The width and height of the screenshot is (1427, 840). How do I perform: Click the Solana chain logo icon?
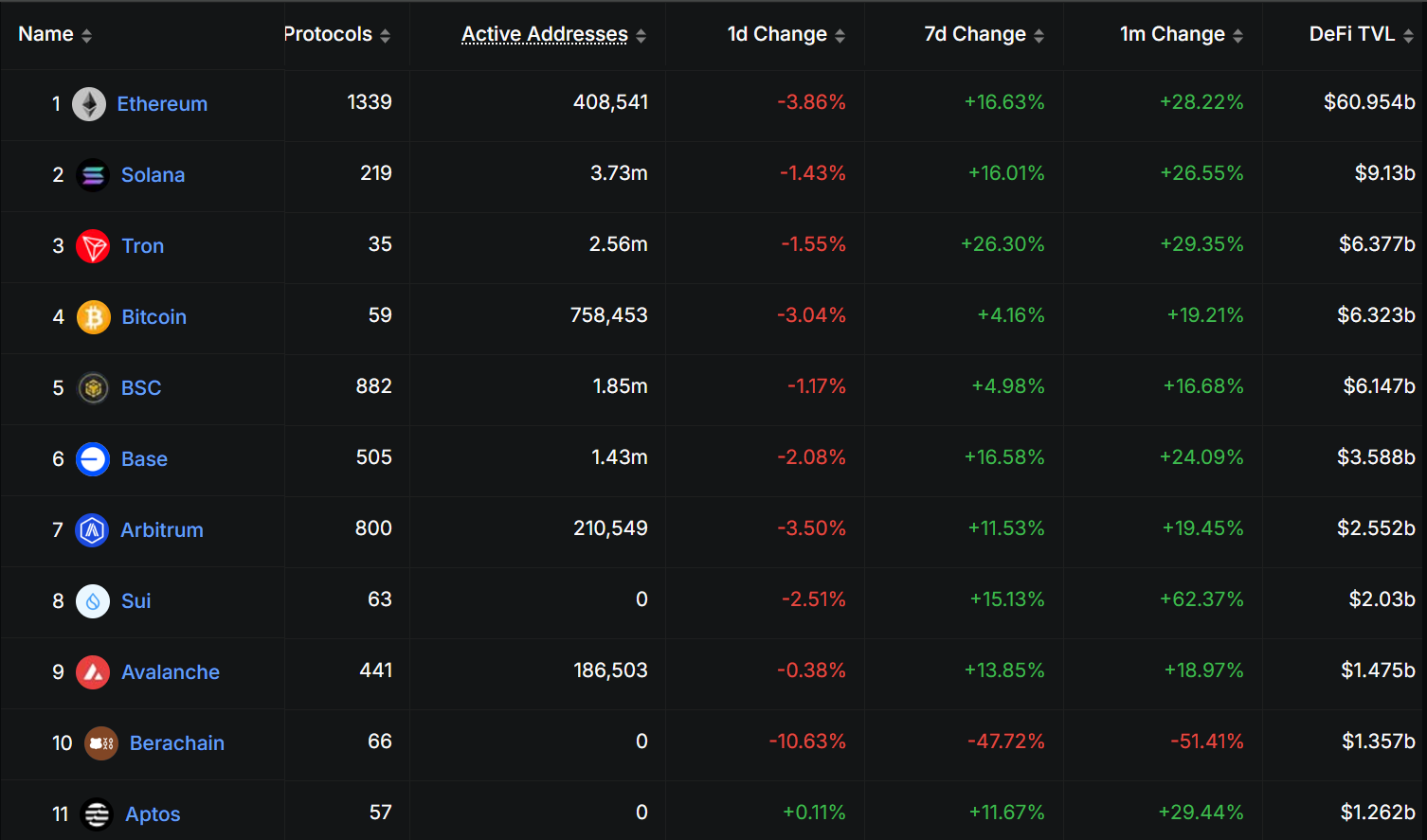click(x=93, y=175)
